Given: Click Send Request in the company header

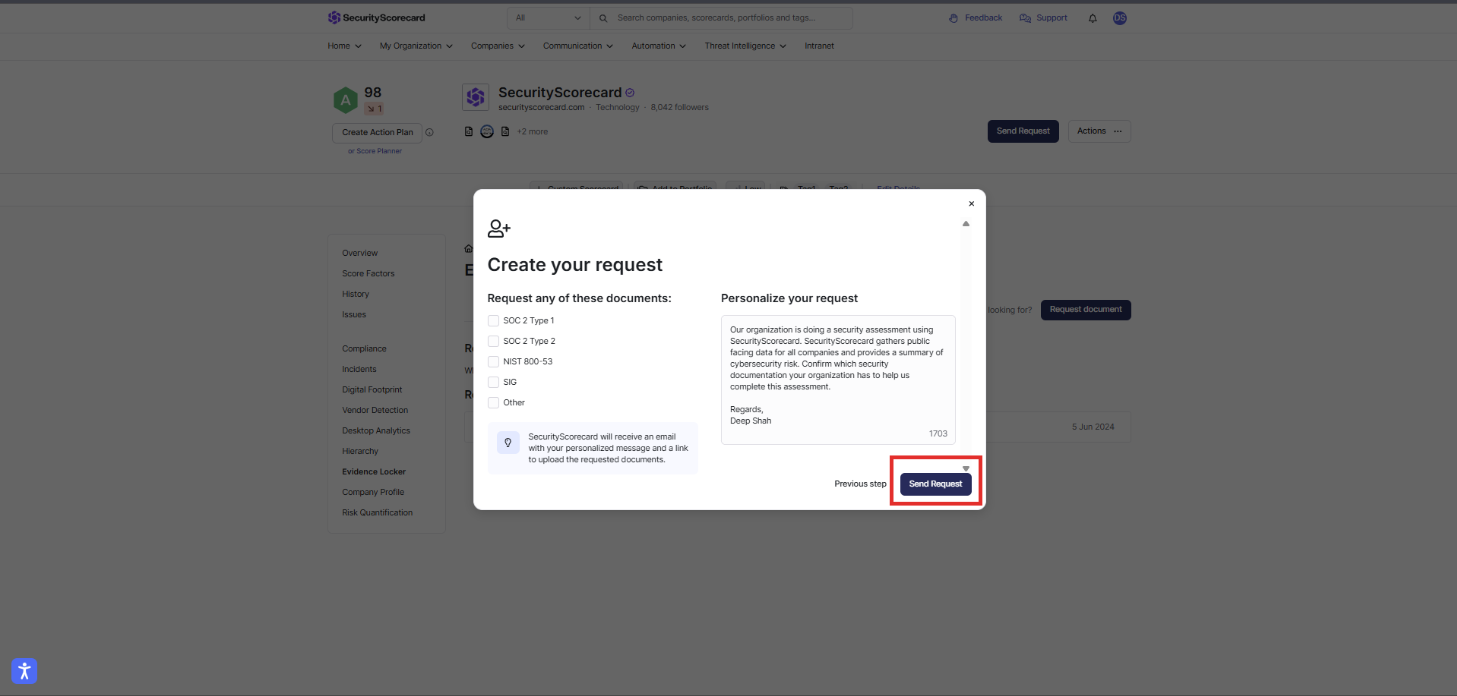Looking at the screenshot, I should 1023,131.
